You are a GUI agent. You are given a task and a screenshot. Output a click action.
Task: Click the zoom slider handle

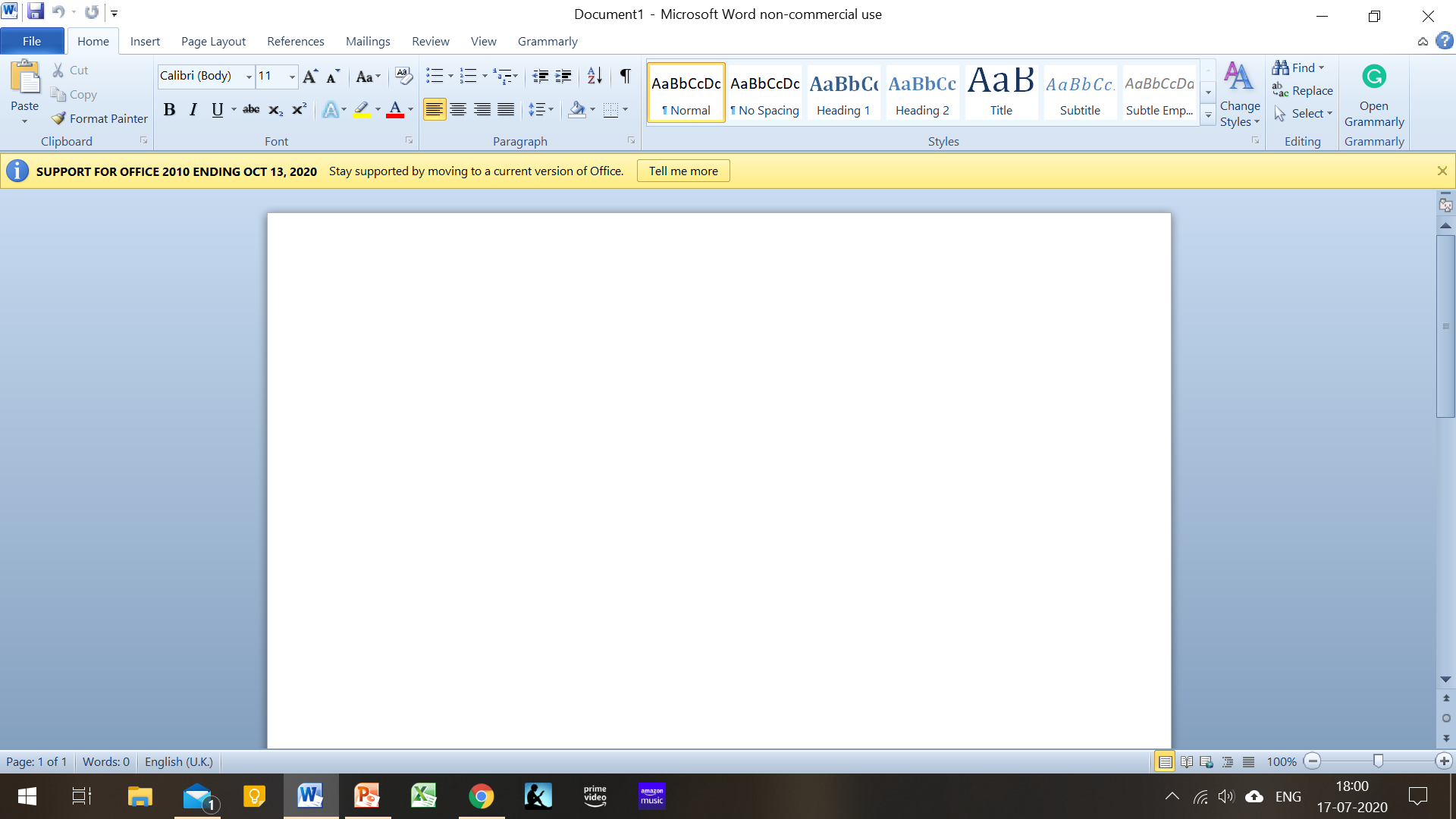point(1378,761)
